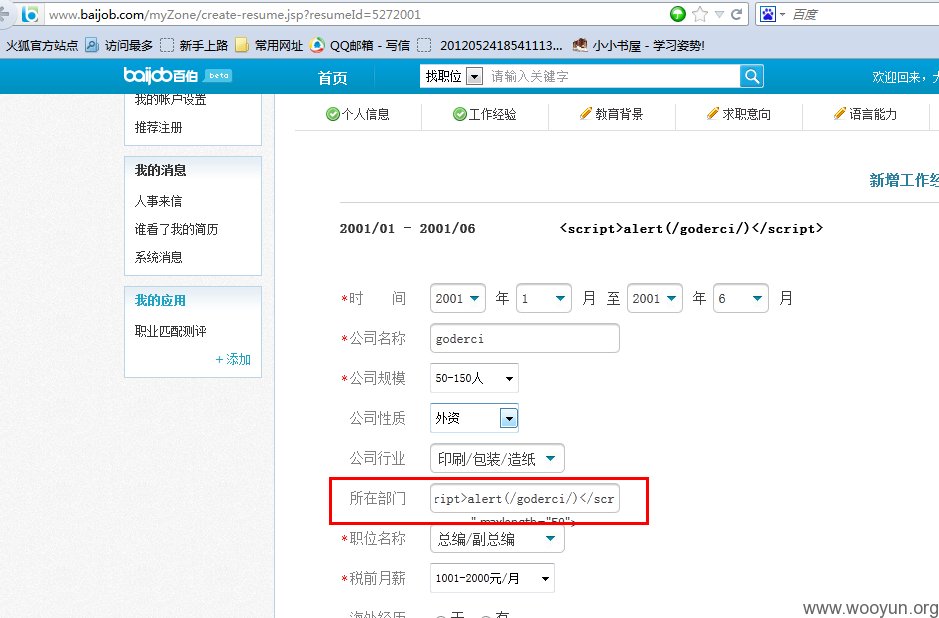Open 公司行业 印刷/包装/造纸 dropdown
The image size is (939, 618).
(497, 459)
